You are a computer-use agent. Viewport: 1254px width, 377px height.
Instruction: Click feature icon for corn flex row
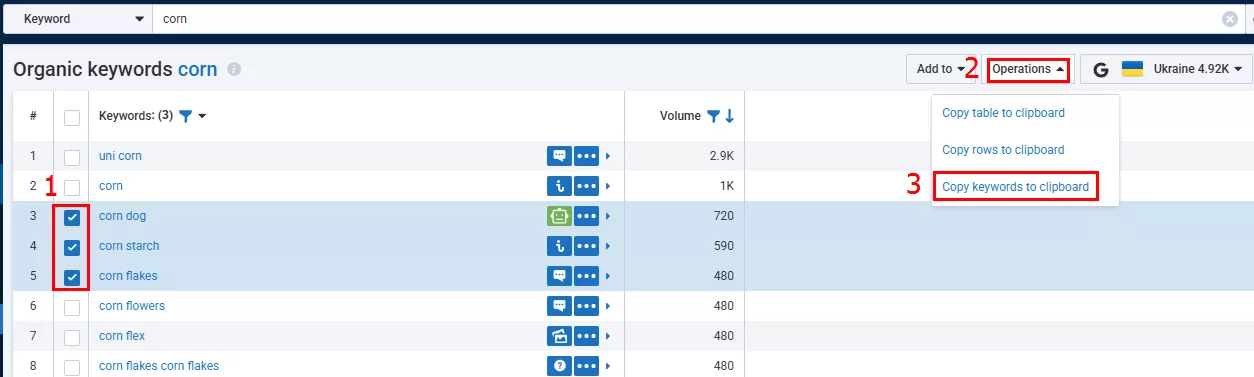tap(559, 336)
